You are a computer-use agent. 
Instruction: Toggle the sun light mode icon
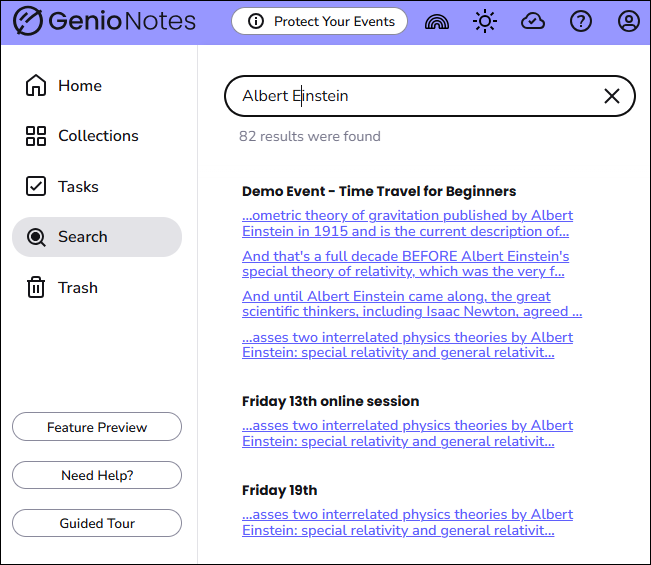[485, 21]
